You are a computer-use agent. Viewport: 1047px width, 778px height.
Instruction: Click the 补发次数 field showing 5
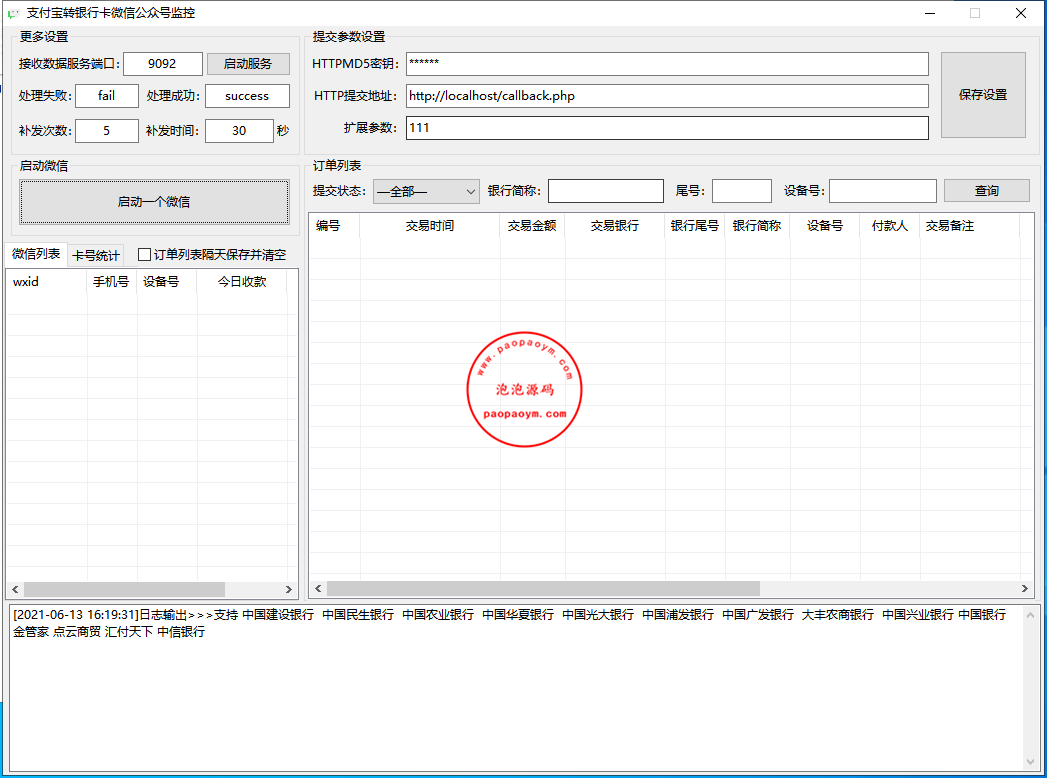pyautogui.click(x=106, y=130)
